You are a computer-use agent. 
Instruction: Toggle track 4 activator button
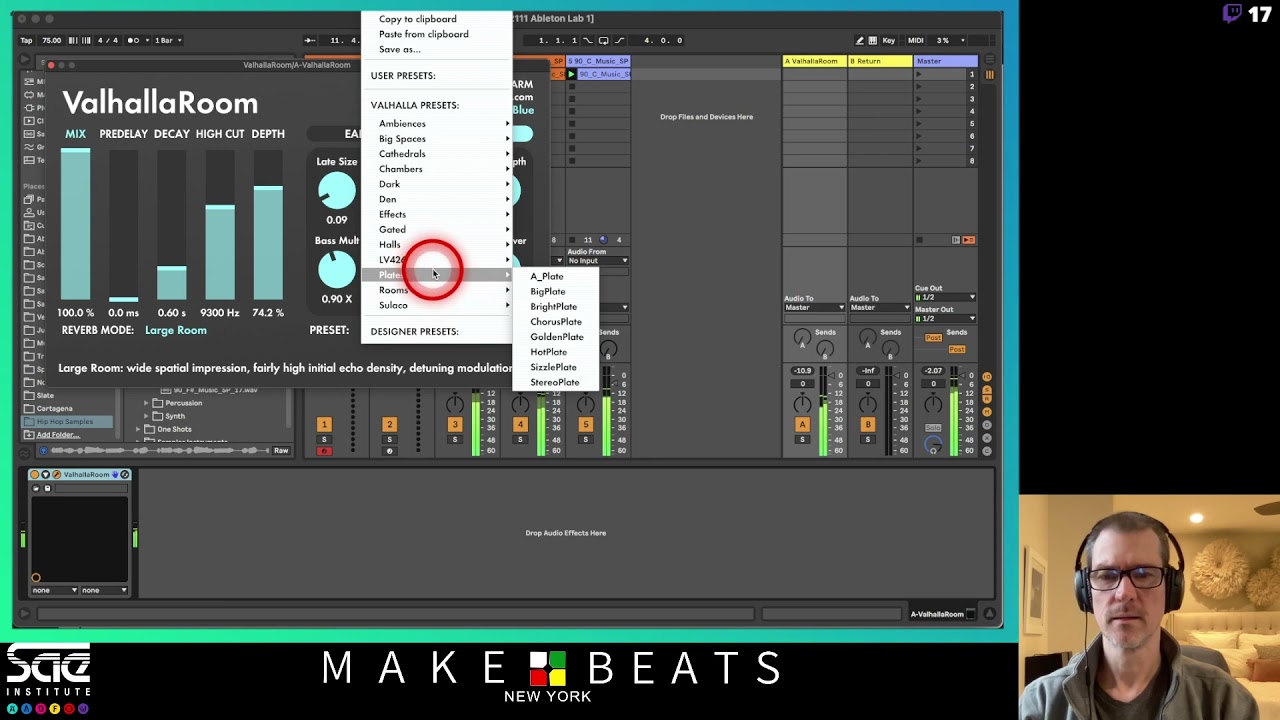pyautogui.click(x=520, y=425)
